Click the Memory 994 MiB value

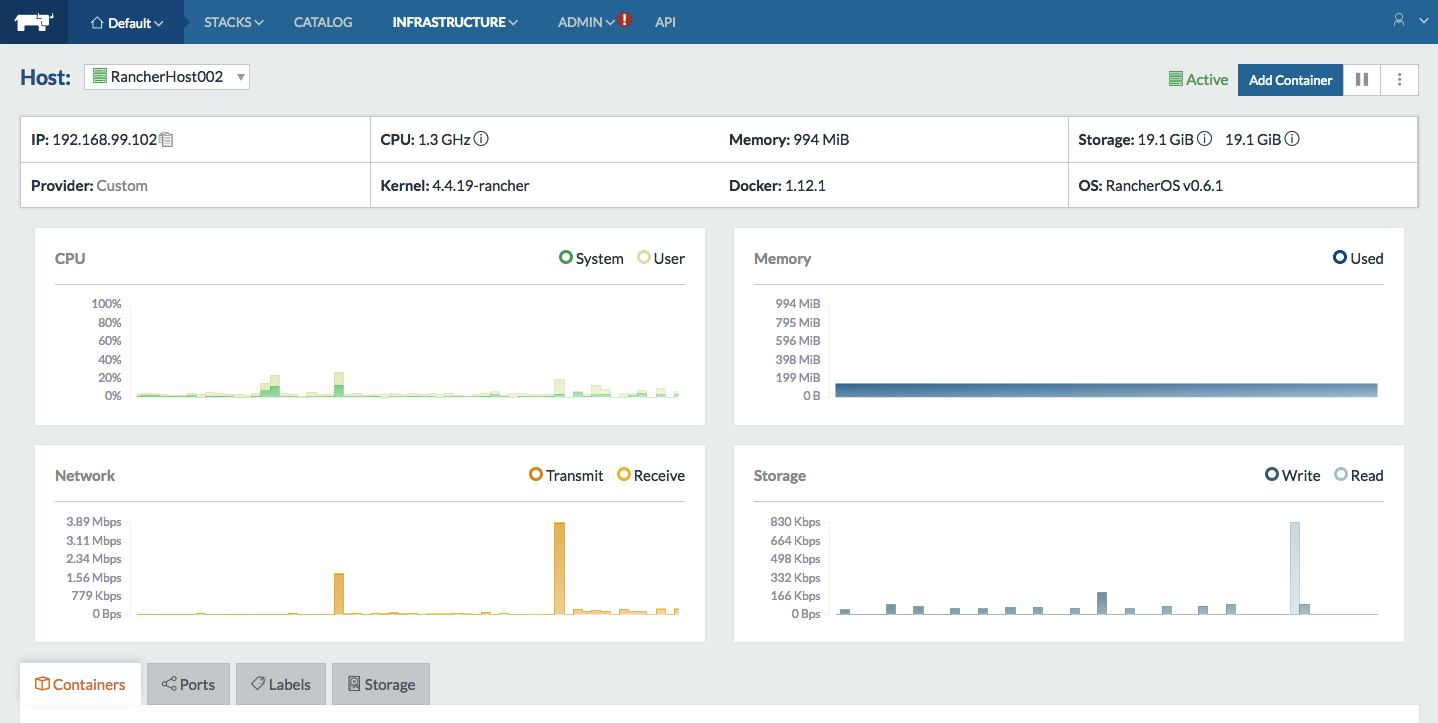(821, 140)
